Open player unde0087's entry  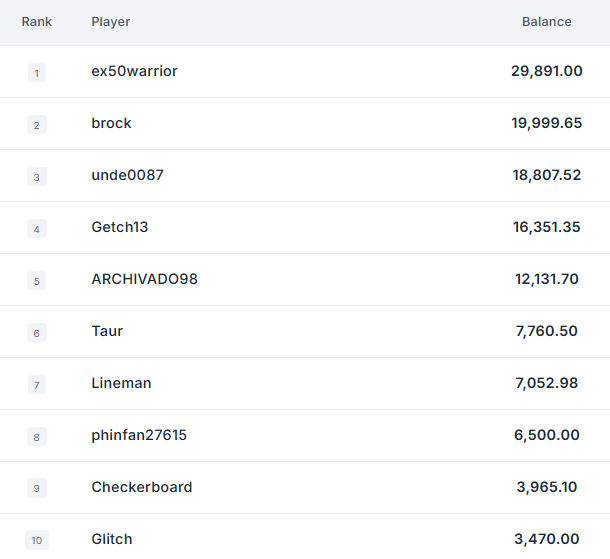coord(127,175)
